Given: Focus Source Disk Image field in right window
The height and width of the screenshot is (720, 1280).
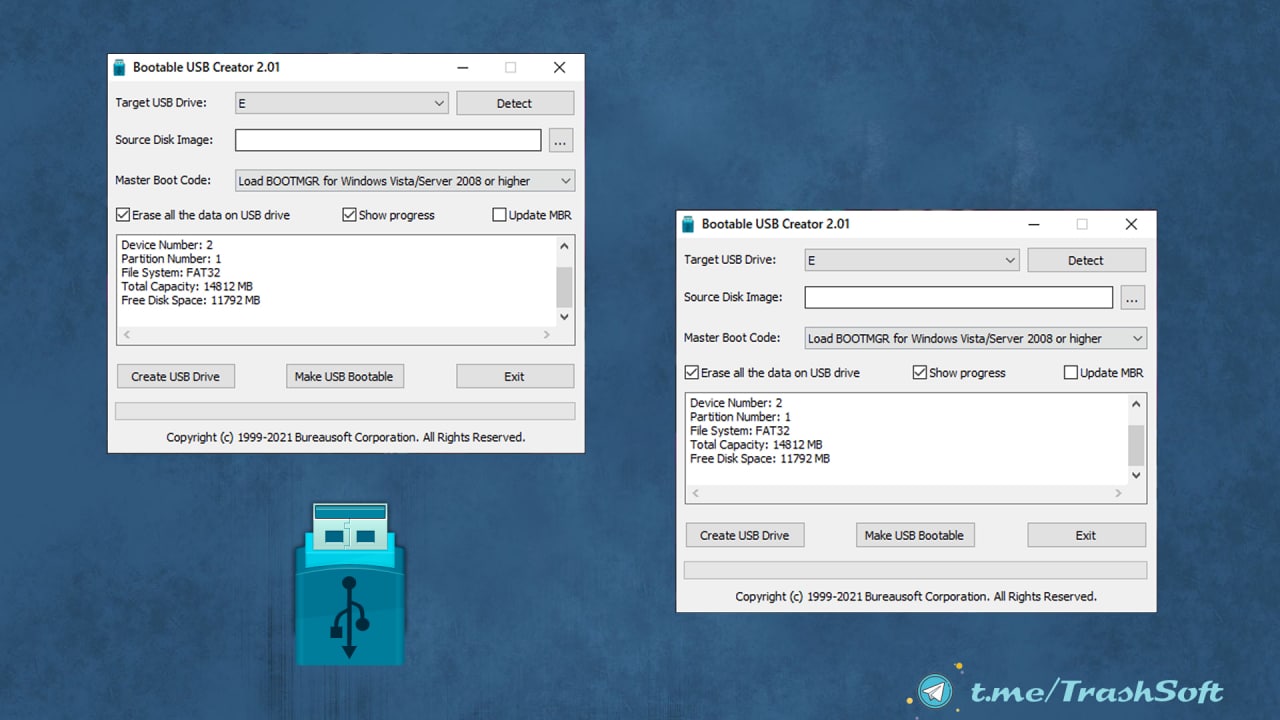Looking at the screenshot, I should 959,297.
